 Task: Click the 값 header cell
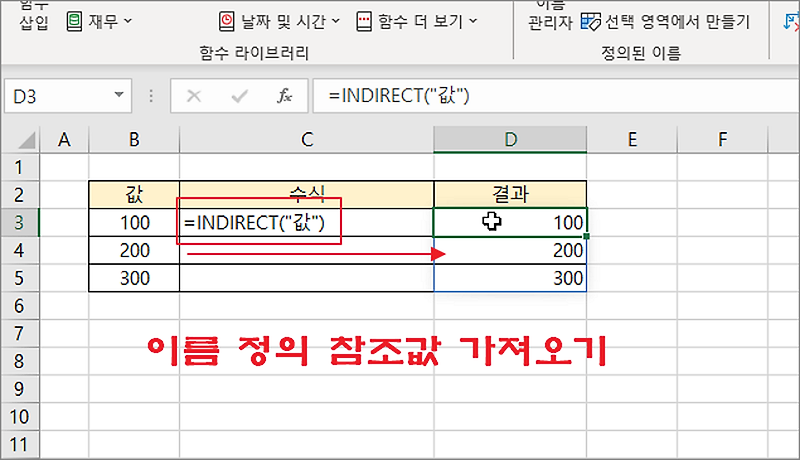click(x=134, y=194)
